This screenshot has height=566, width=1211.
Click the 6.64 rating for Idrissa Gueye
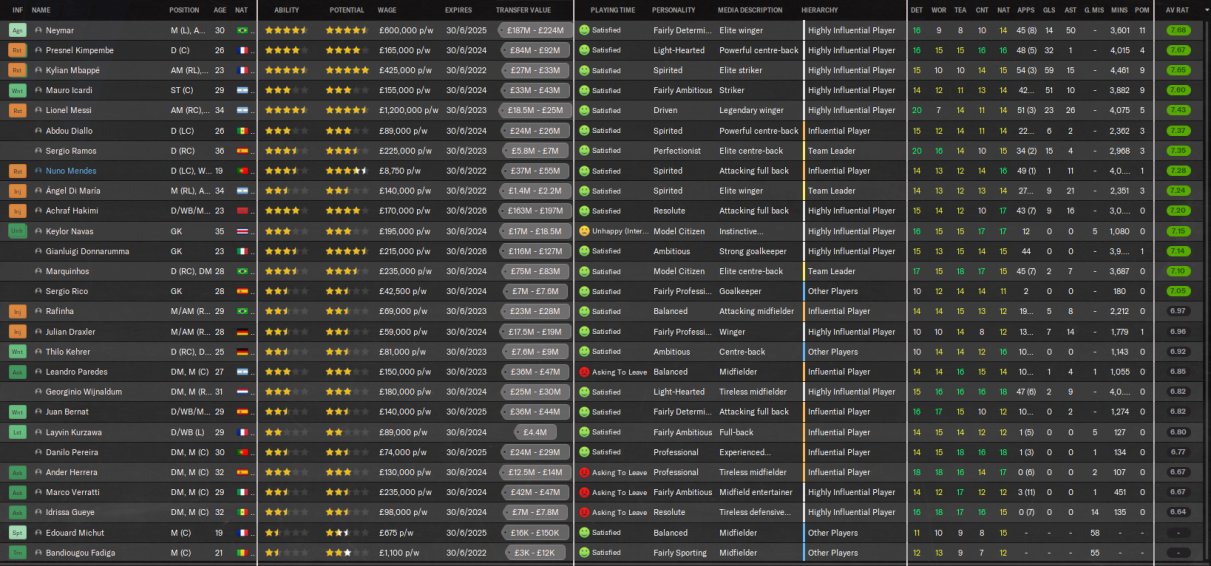[x=1178, y=512]
